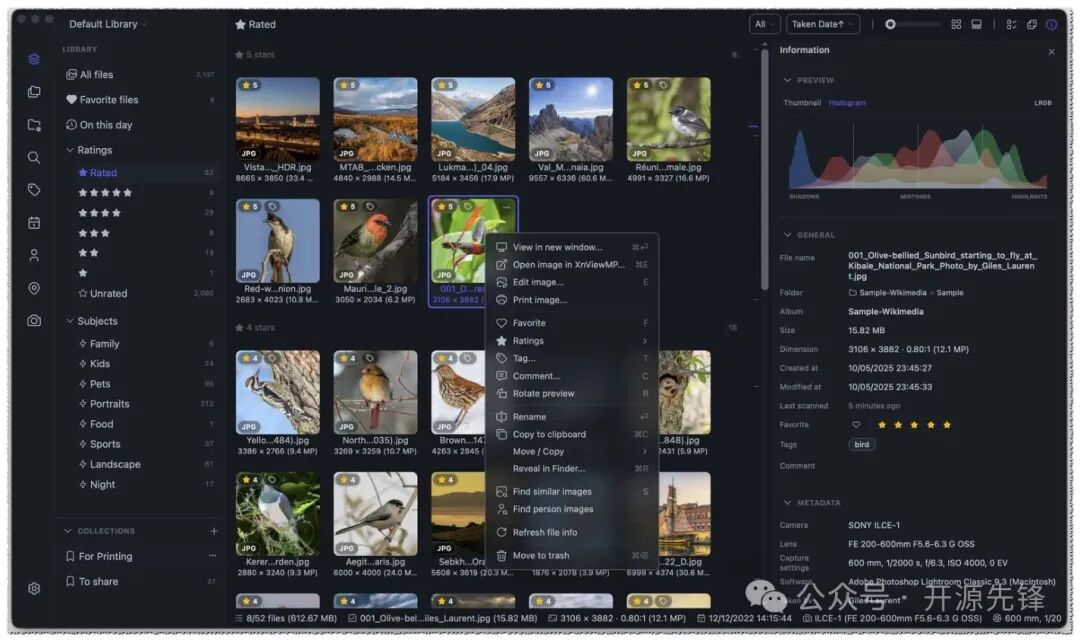Choose Refresh file info
The width and height of the screenshot is (1080, 641).
click(x=572, y=532)
